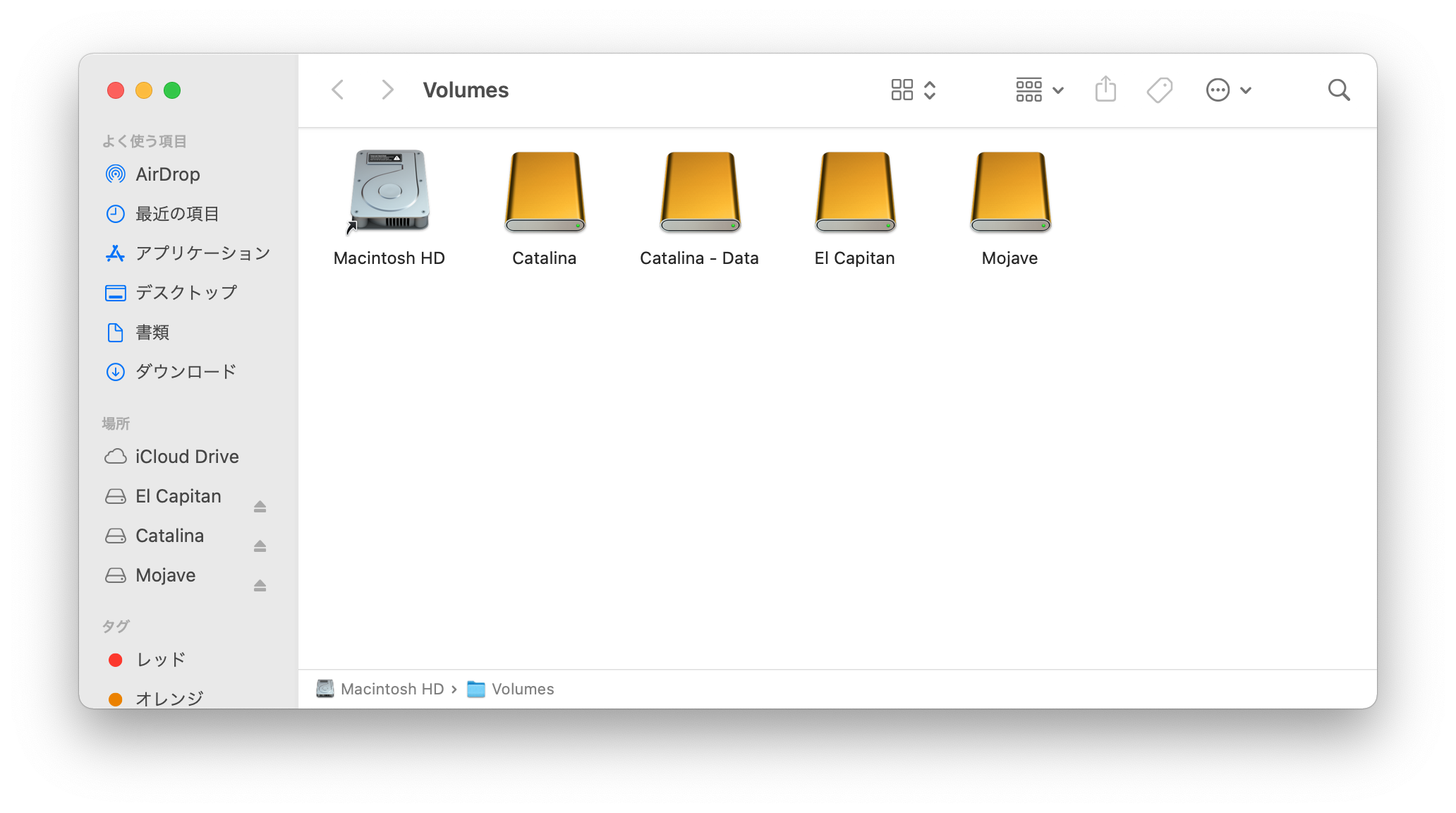Select the Catalina - Data drive icon
Screen dimensions: 1456x813
[700, 192]
